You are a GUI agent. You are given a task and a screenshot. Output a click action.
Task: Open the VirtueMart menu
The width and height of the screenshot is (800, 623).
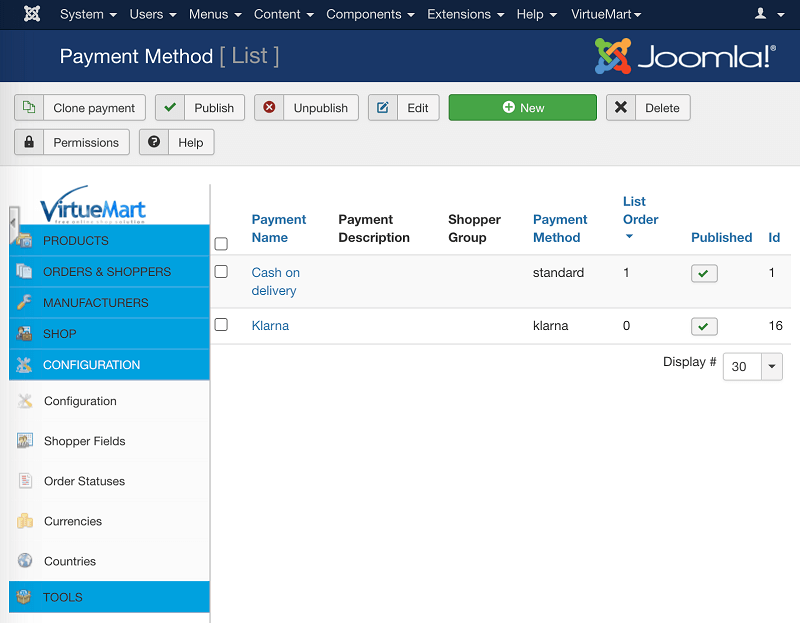(x=606, y=14)
